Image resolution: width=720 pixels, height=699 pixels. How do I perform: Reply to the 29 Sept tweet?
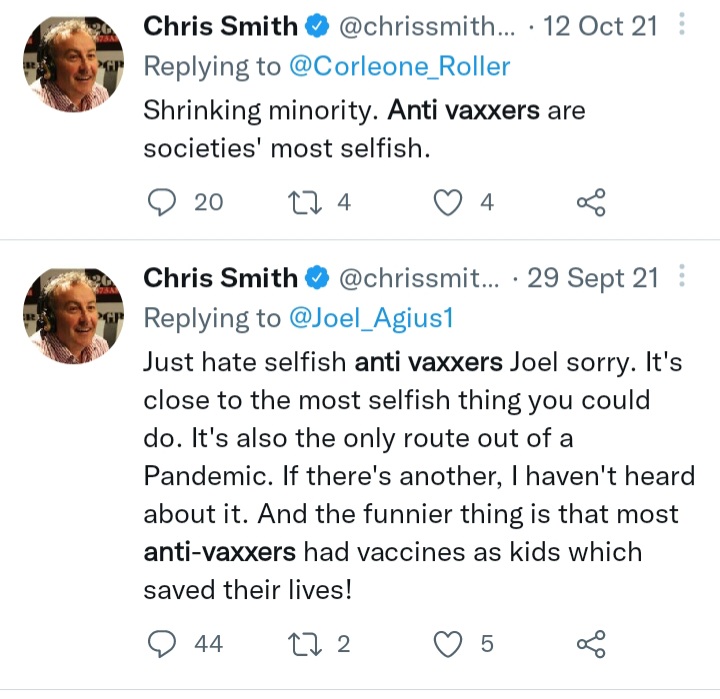[x=162, y=645]
